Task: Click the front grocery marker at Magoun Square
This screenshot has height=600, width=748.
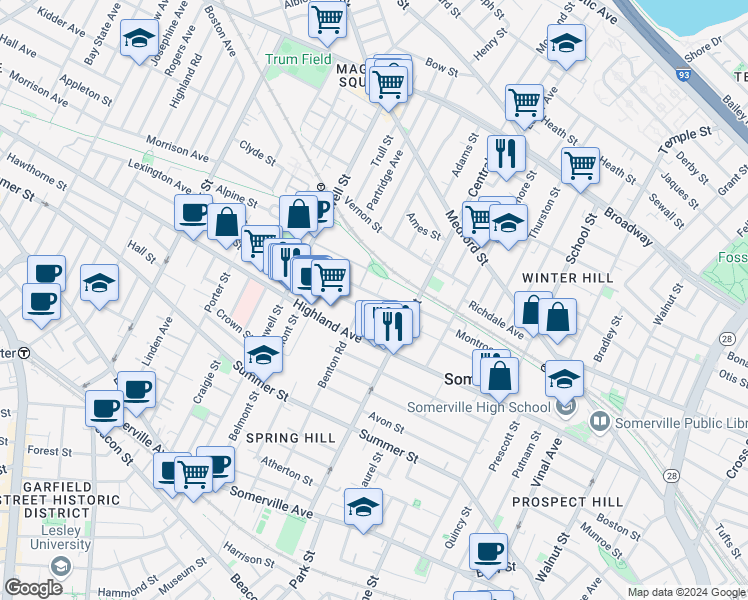Action: click(388, 86)
